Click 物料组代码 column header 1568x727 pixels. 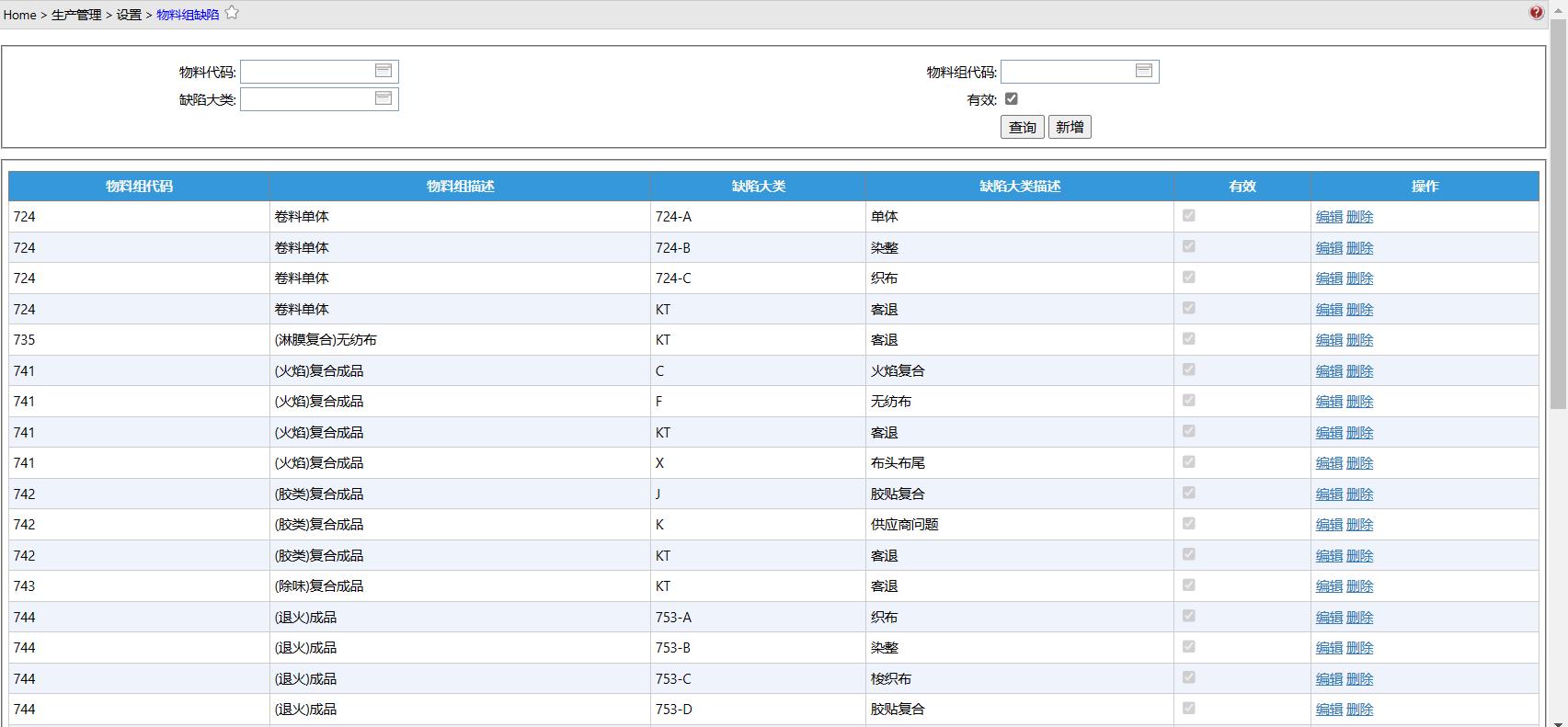[139, 187]
